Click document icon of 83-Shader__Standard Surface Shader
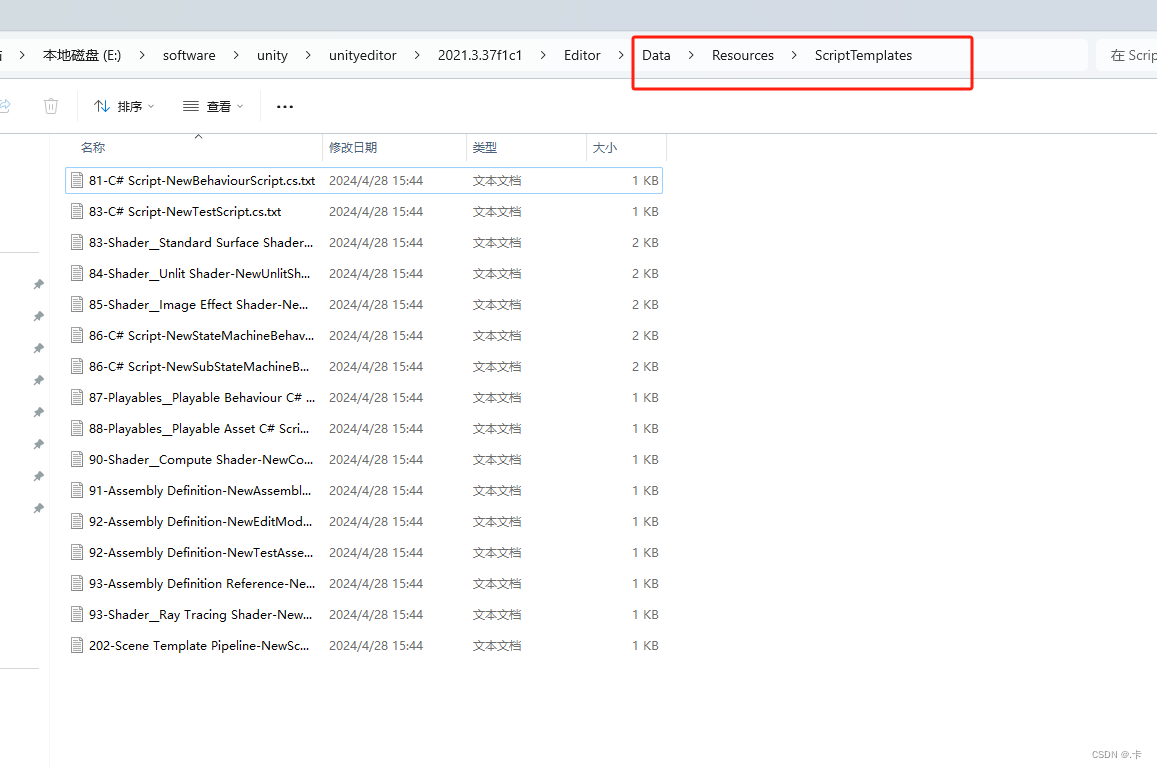 coord(77,243)
